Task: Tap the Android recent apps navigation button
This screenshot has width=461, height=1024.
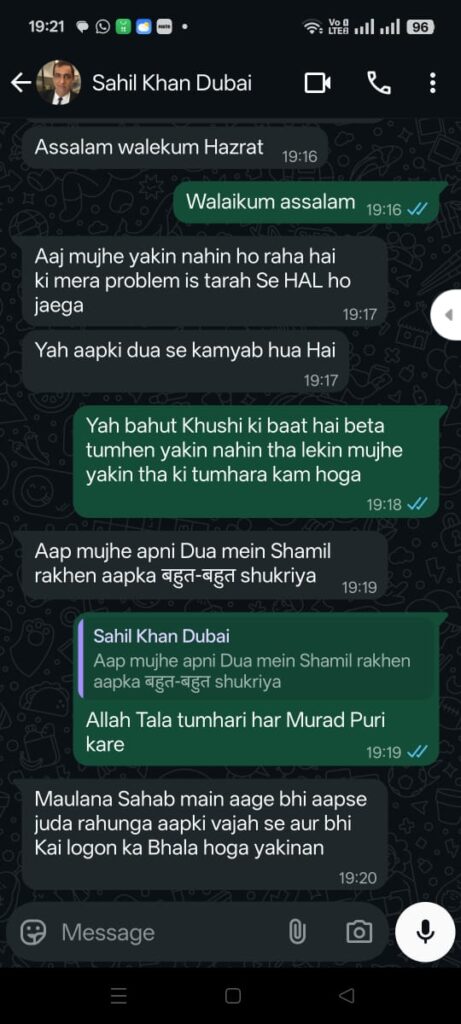Action: 118,995
